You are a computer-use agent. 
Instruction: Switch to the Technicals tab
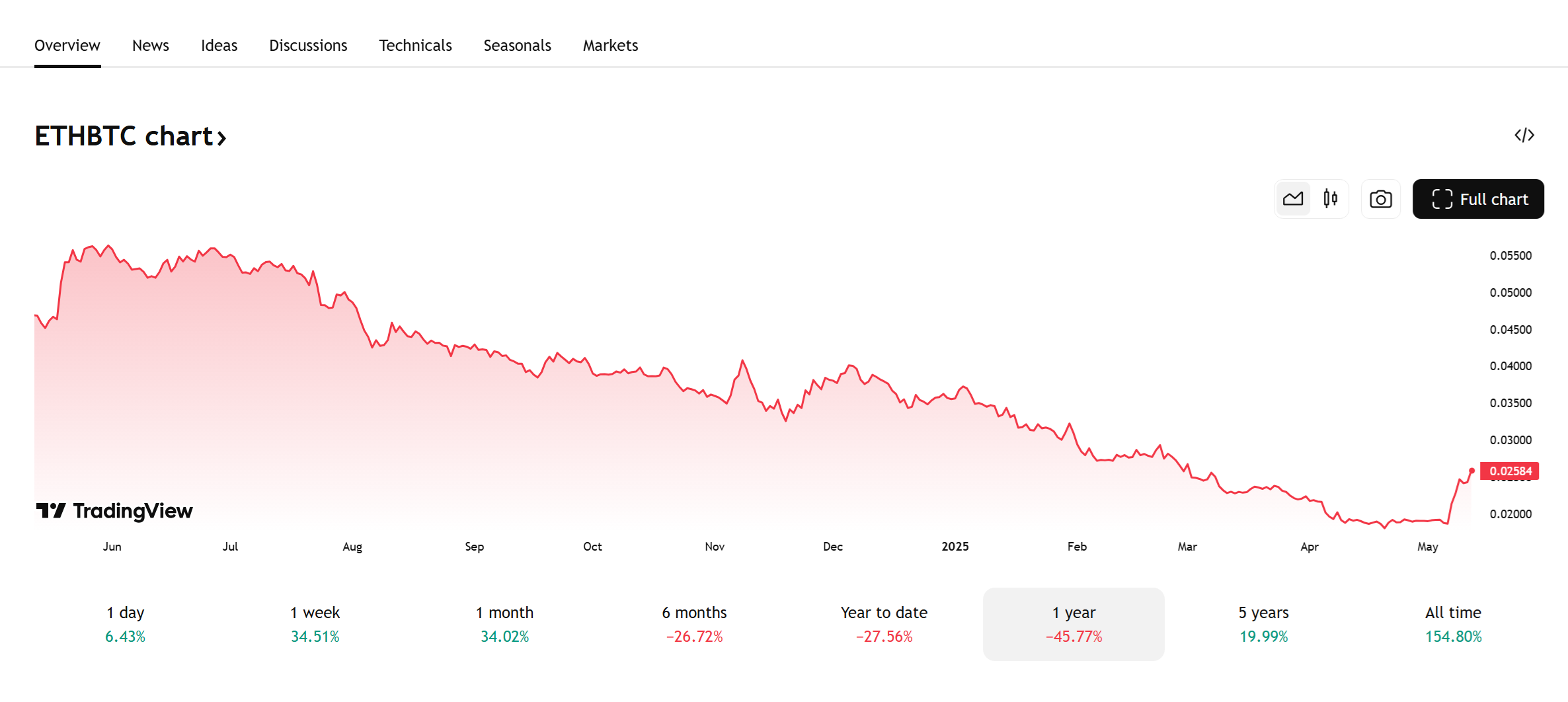coord(415,46)
